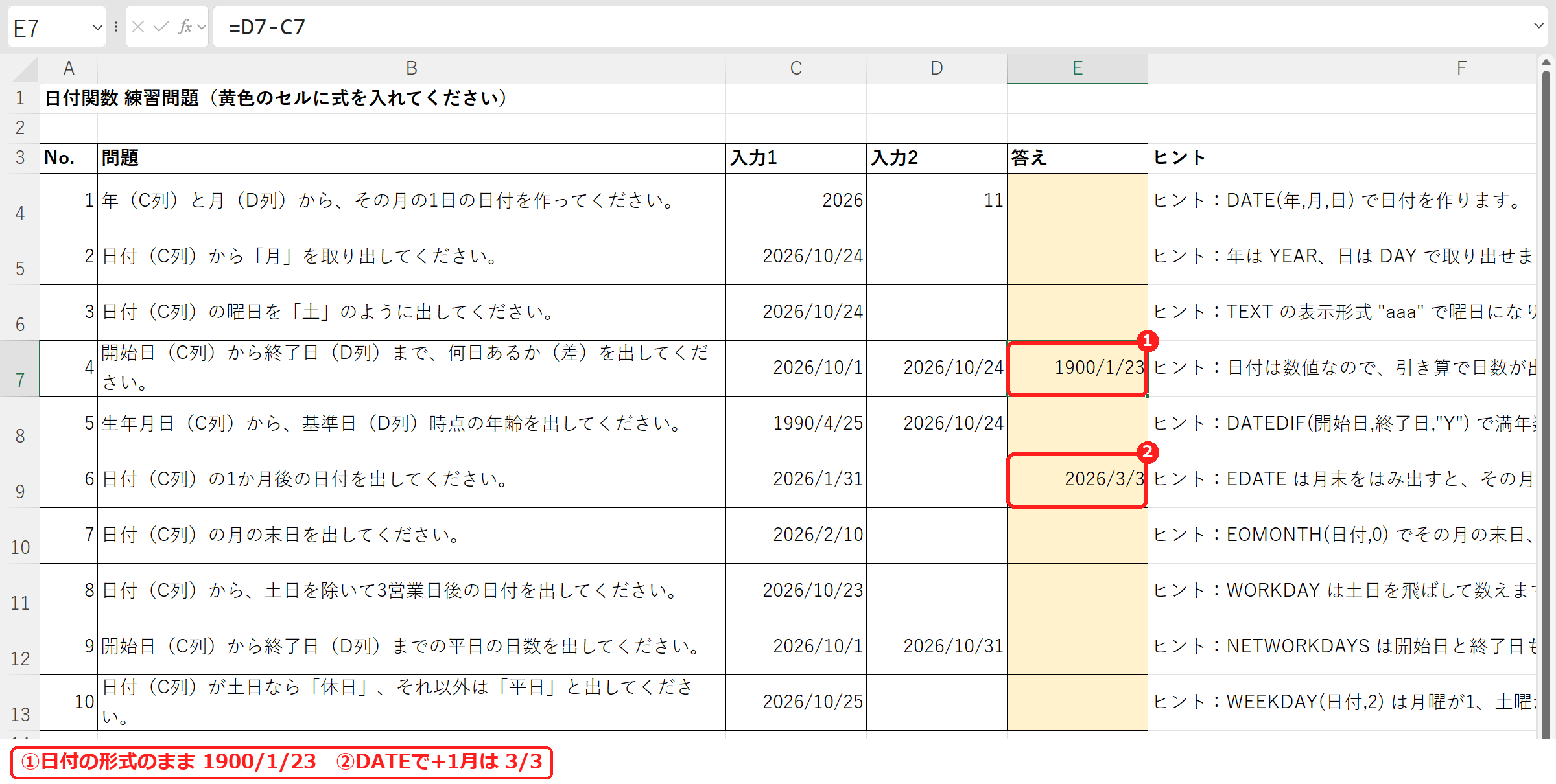The width and height of the screenshot is (1556, 784).
Task: Click the answer cell showing 1900/1/23
Action: point(1078,368)
